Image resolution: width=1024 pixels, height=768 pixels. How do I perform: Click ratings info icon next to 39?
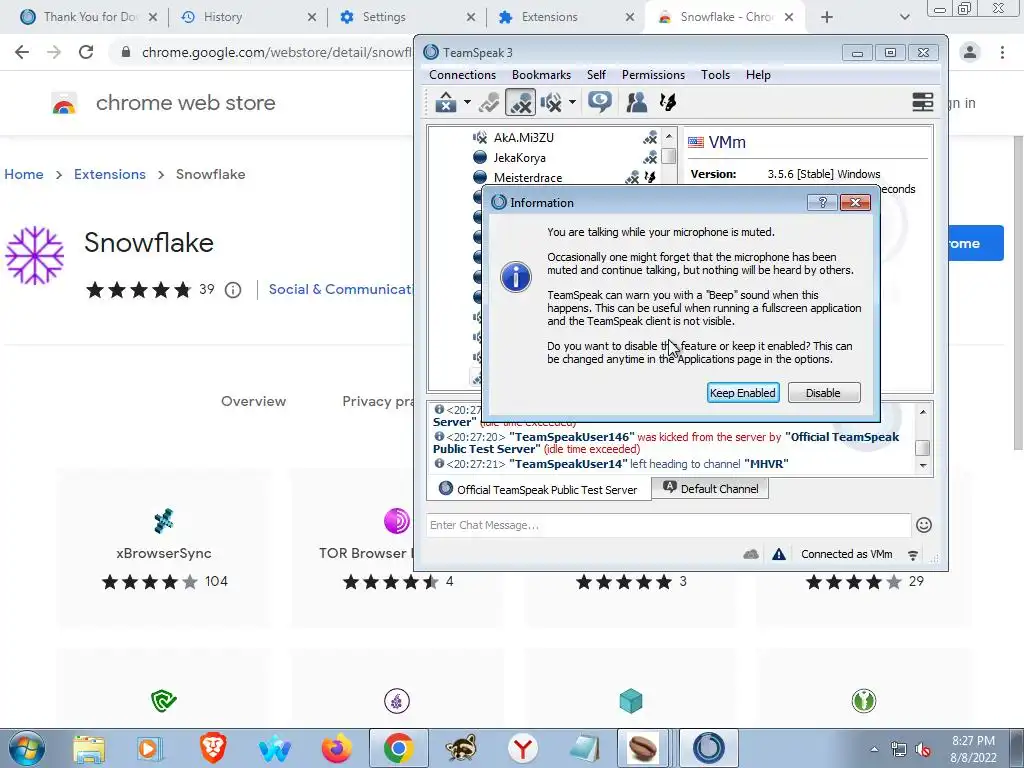[x=232, y=290]
